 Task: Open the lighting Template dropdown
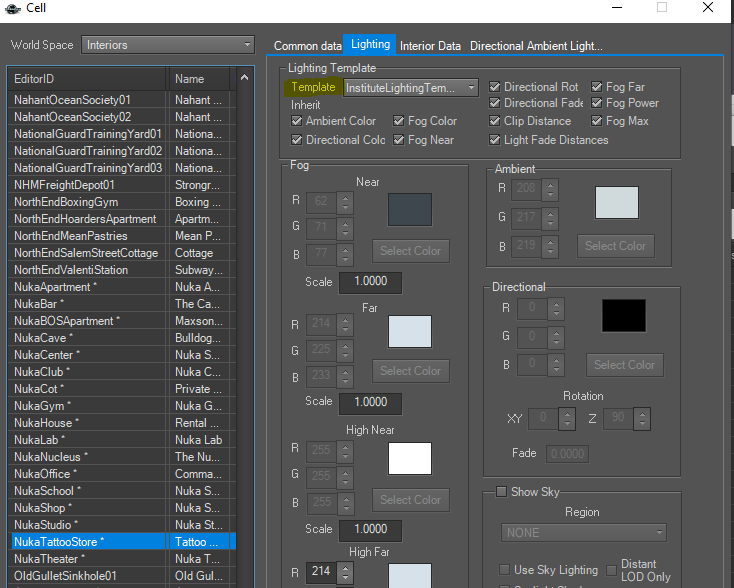coord(411,88)
